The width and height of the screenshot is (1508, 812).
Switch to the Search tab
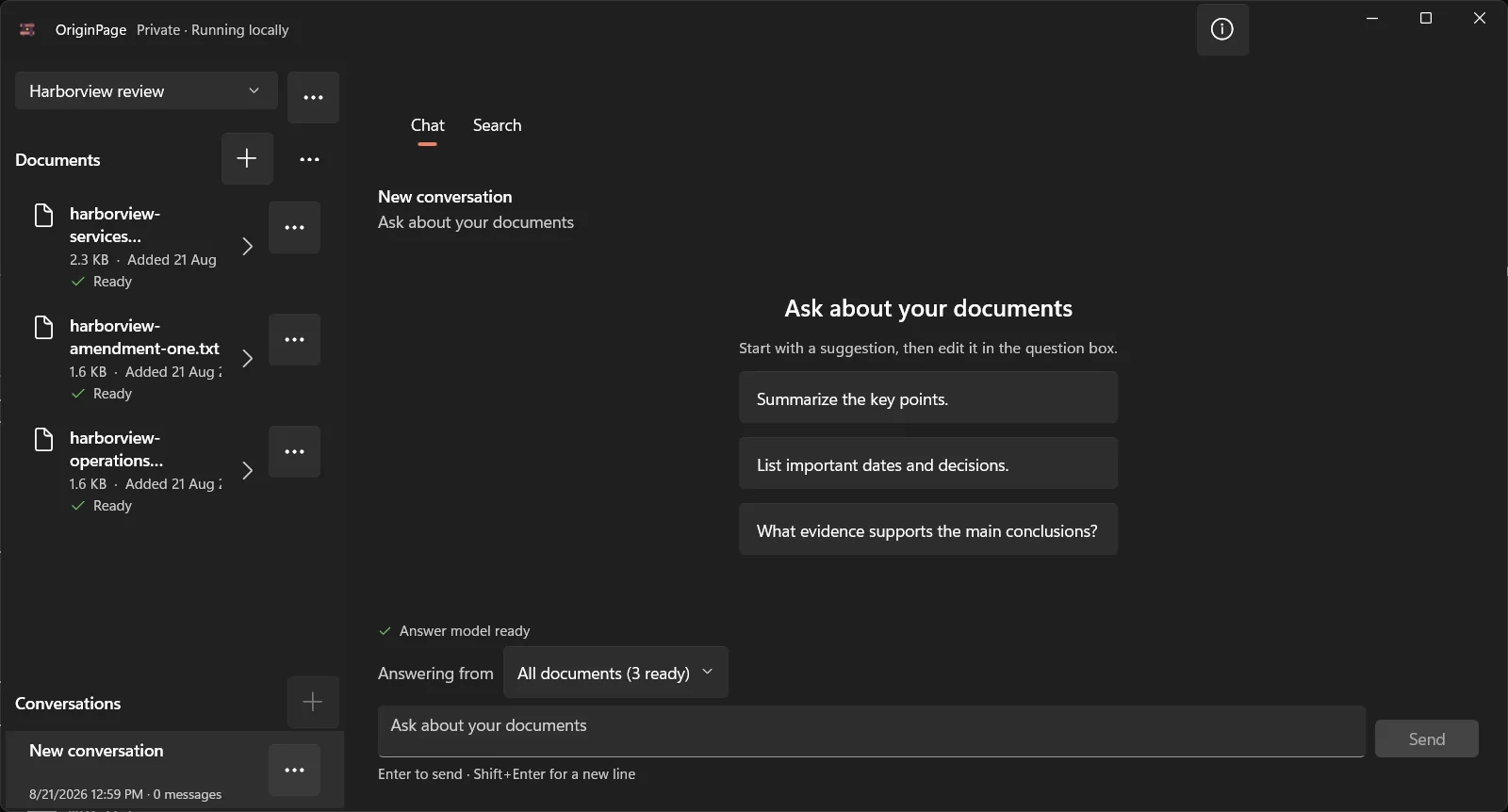(497, 125)
